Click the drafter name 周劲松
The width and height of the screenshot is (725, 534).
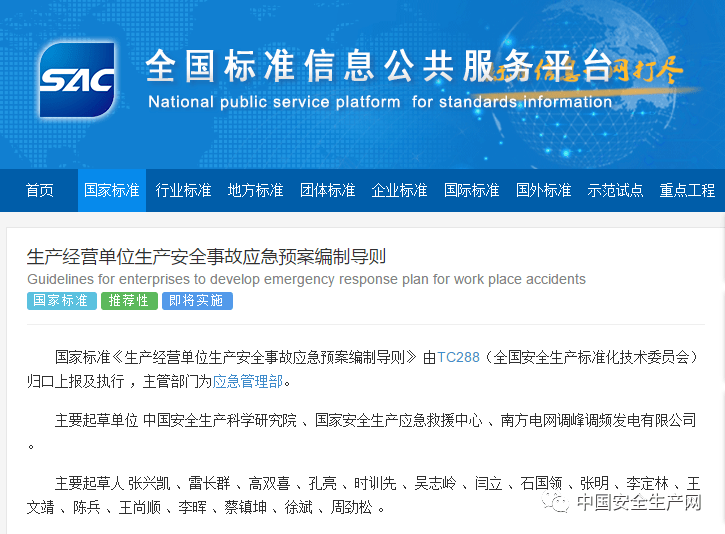coord(351,508)
